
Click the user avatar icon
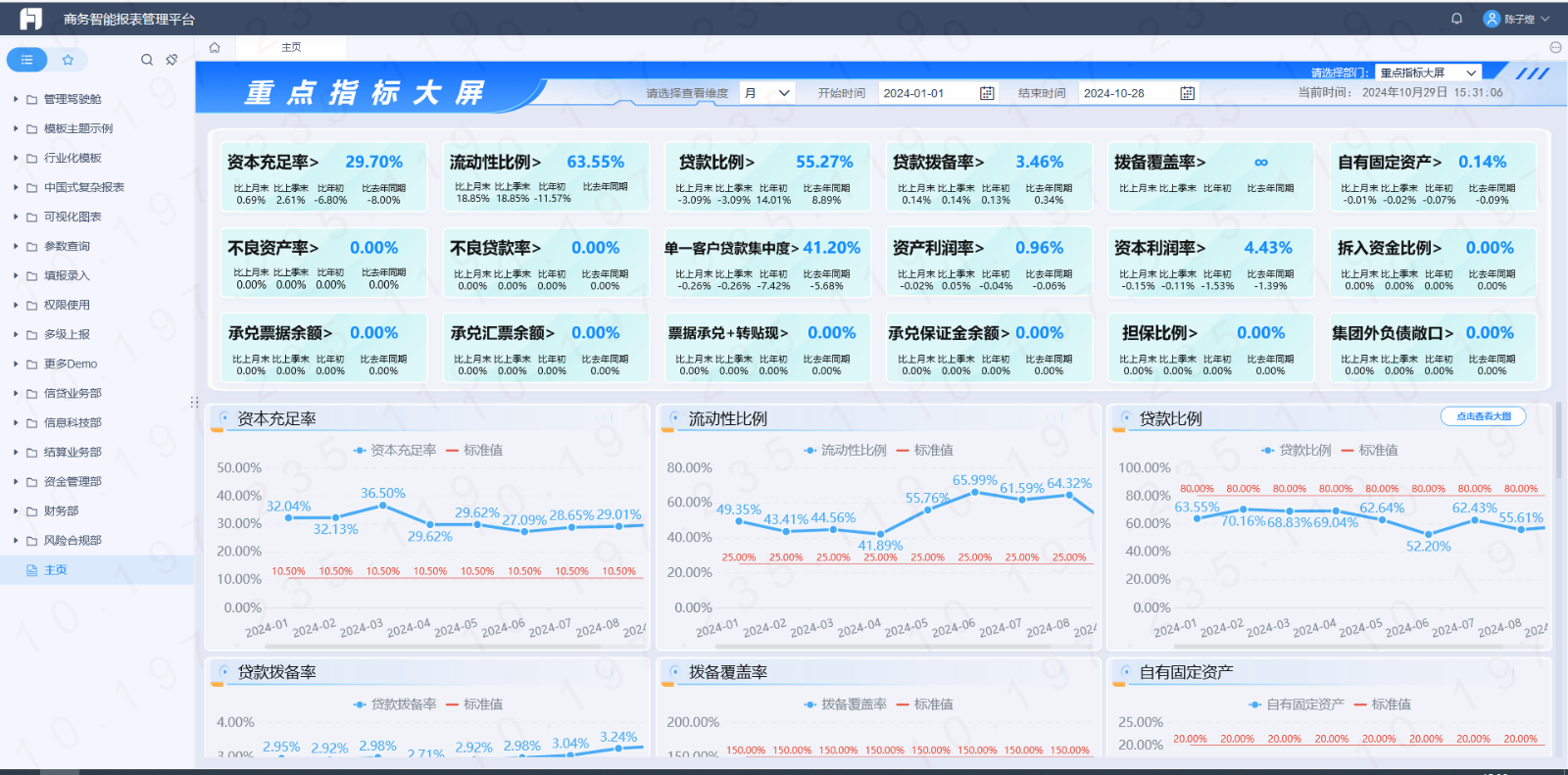[1492, 19]
